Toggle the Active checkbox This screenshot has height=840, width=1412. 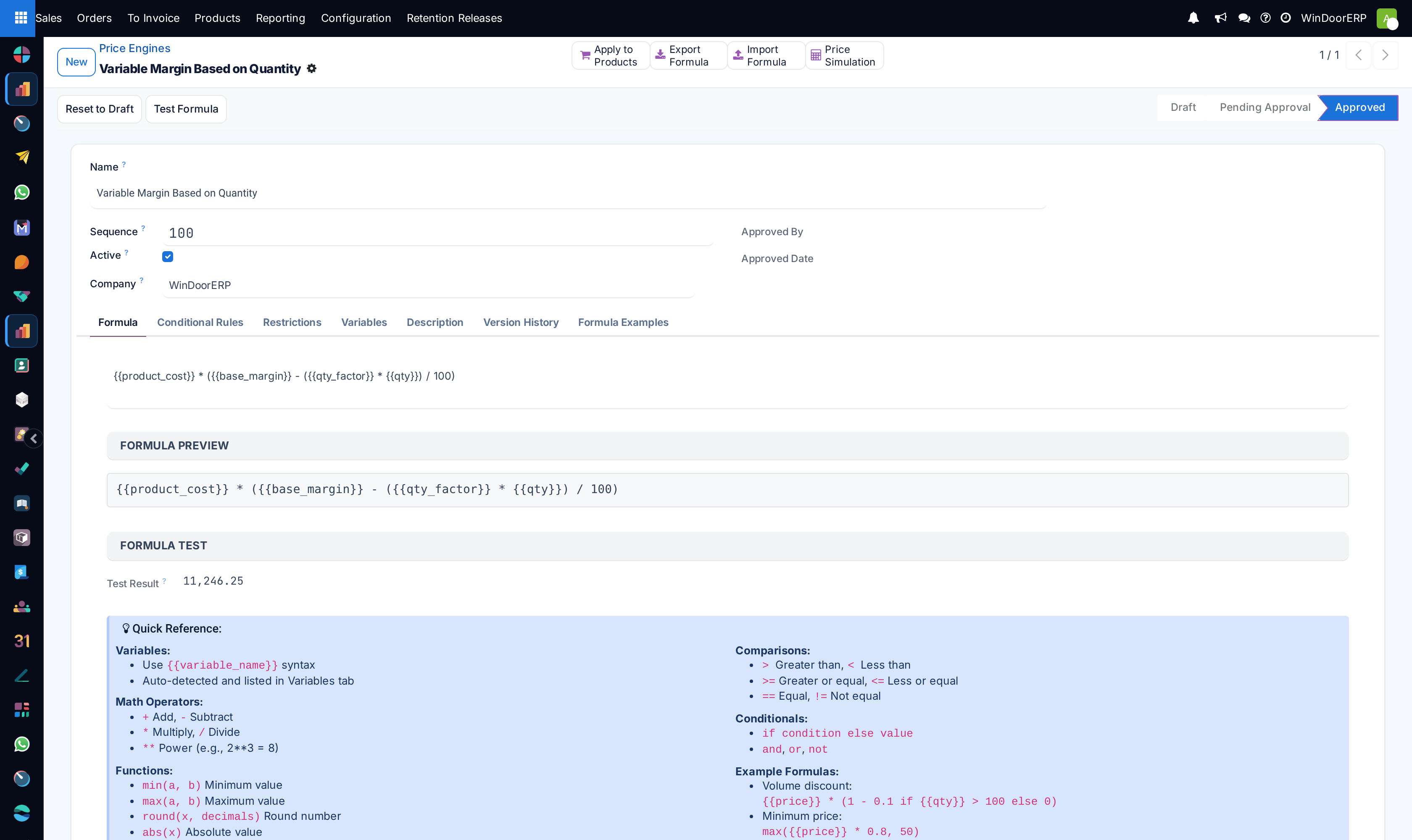click(x=168, y=257)
